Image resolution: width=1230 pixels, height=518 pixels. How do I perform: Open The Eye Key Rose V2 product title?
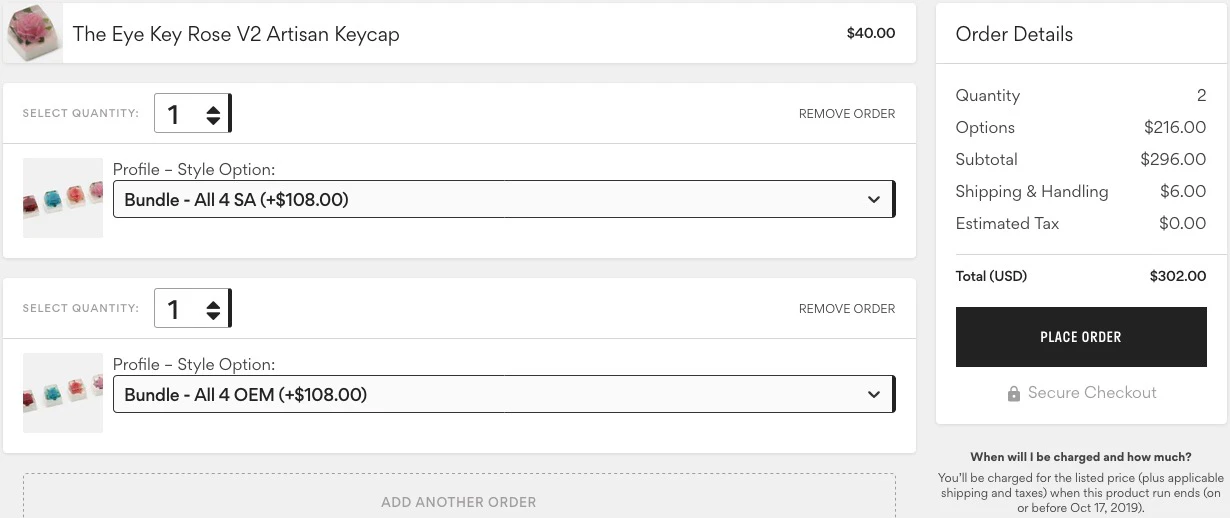click(x=236, y=34)
